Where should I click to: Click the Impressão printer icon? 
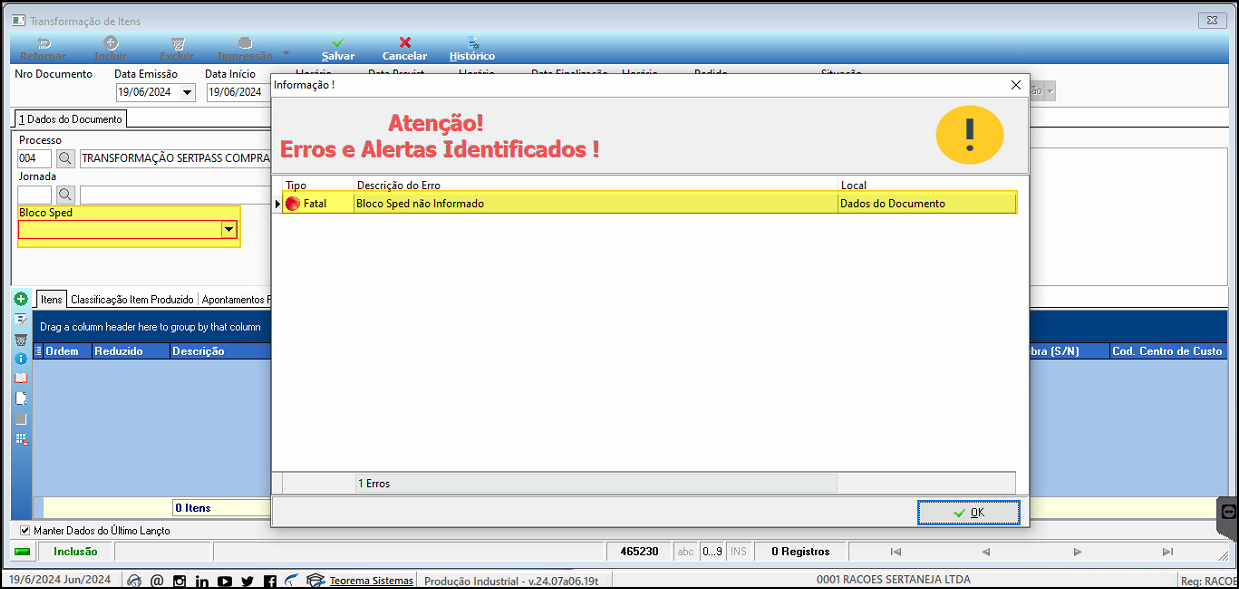245,49
